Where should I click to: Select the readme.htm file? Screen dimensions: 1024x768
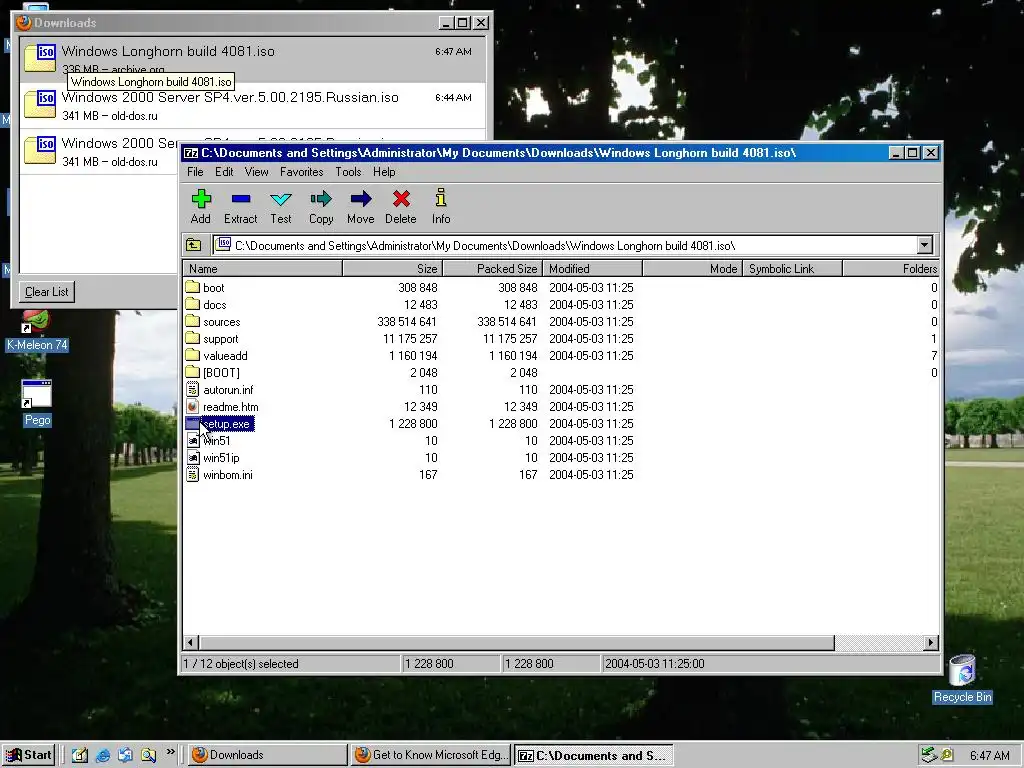231,407
